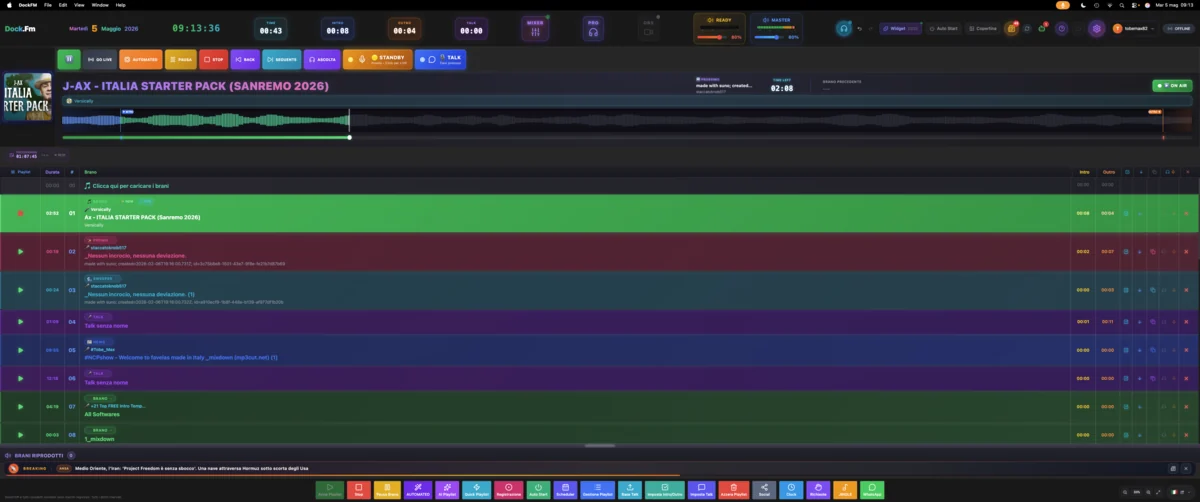1200x502 pixels.
Task: Play row 04 Talk senza nome
Action: click(x=20, y=321)
